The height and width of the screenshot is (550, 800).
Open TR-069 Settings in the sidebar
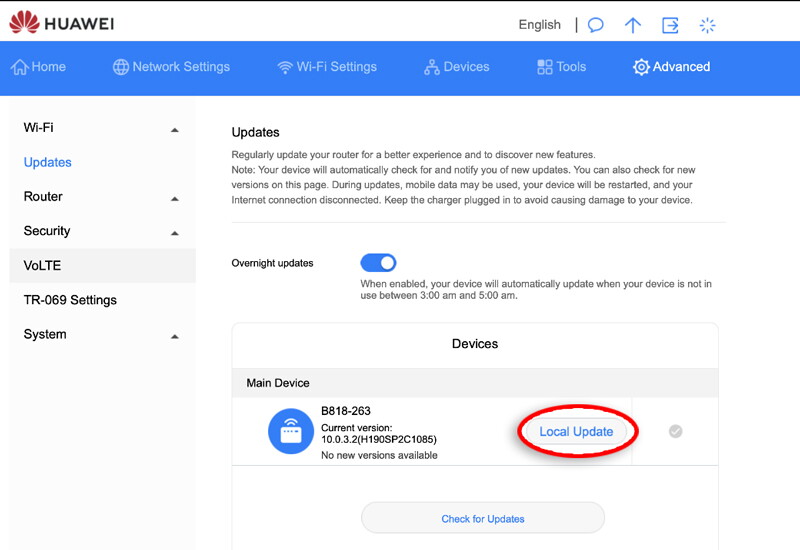(x=70, y=300)
